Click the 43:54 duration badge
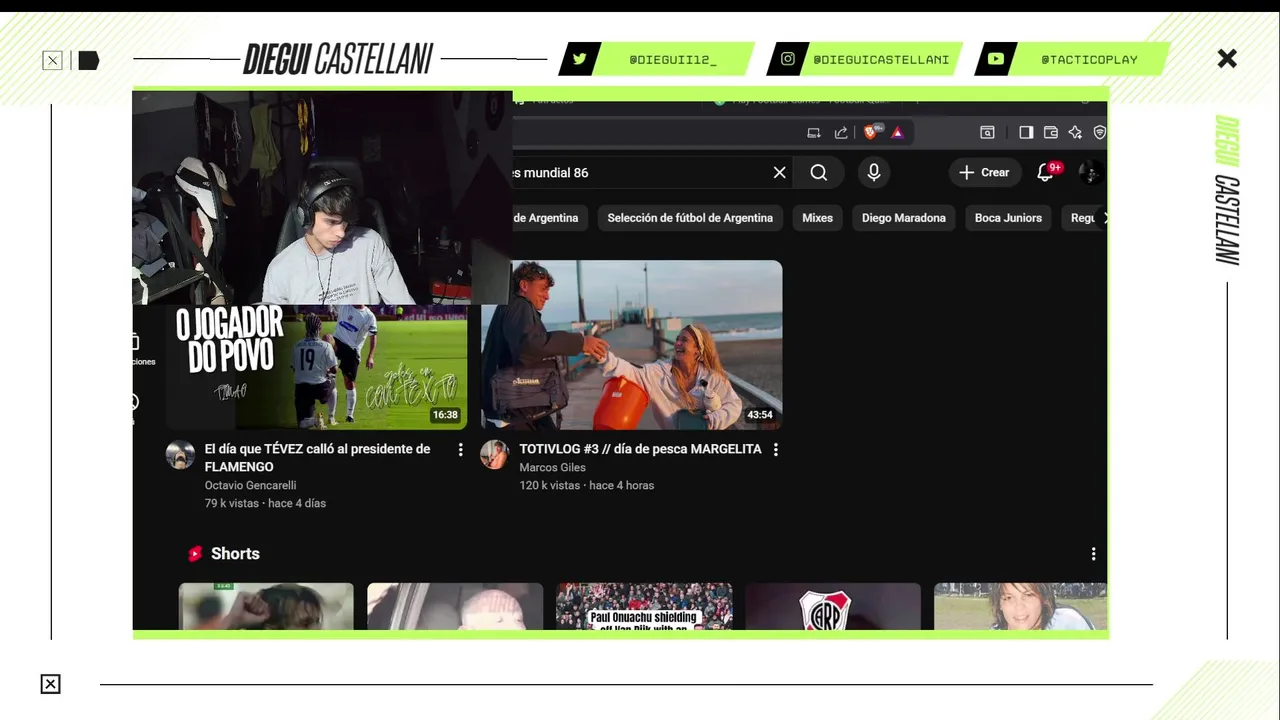The image size is (1280, 720). pos(760,415)
